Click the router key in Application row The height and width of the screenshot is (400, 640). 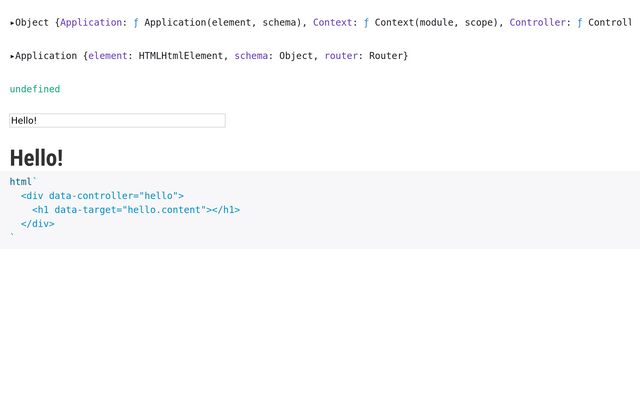coord(341,56)
